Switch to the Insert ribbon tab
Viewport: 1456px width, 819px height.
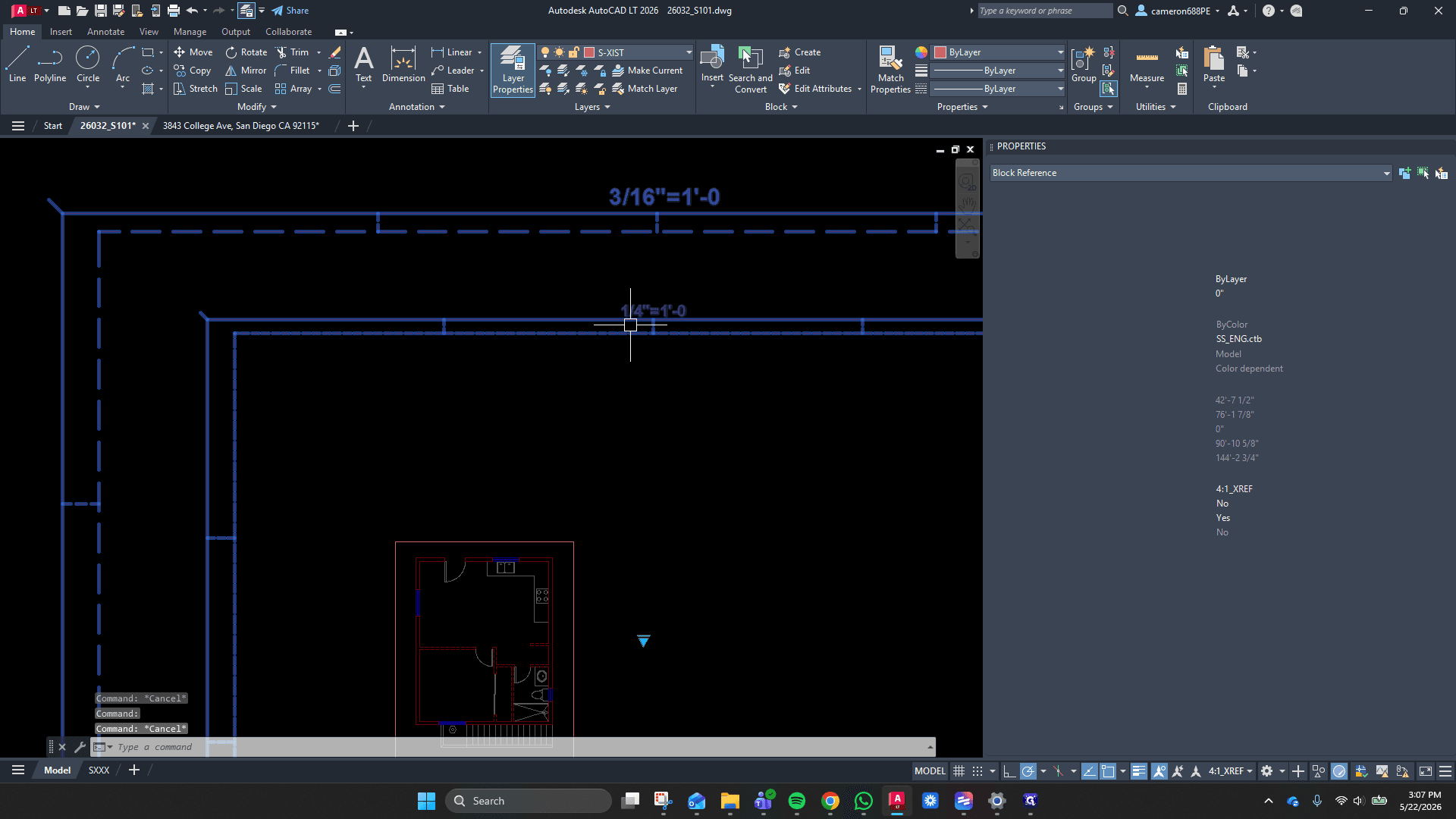(61, 32)
